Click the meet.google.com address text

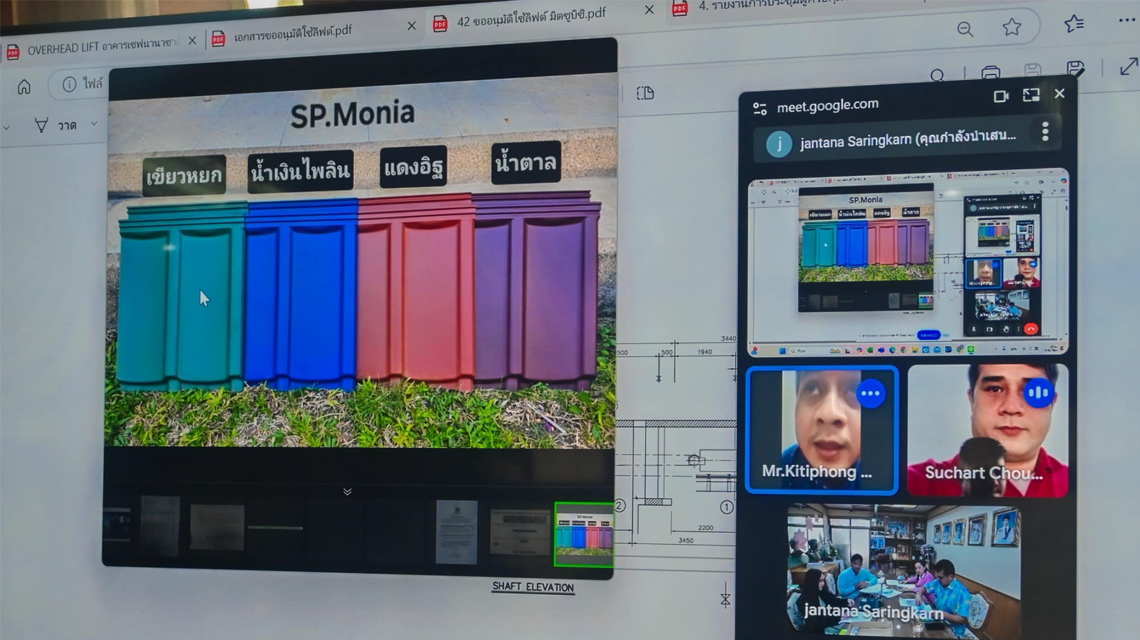coord(827,105)
